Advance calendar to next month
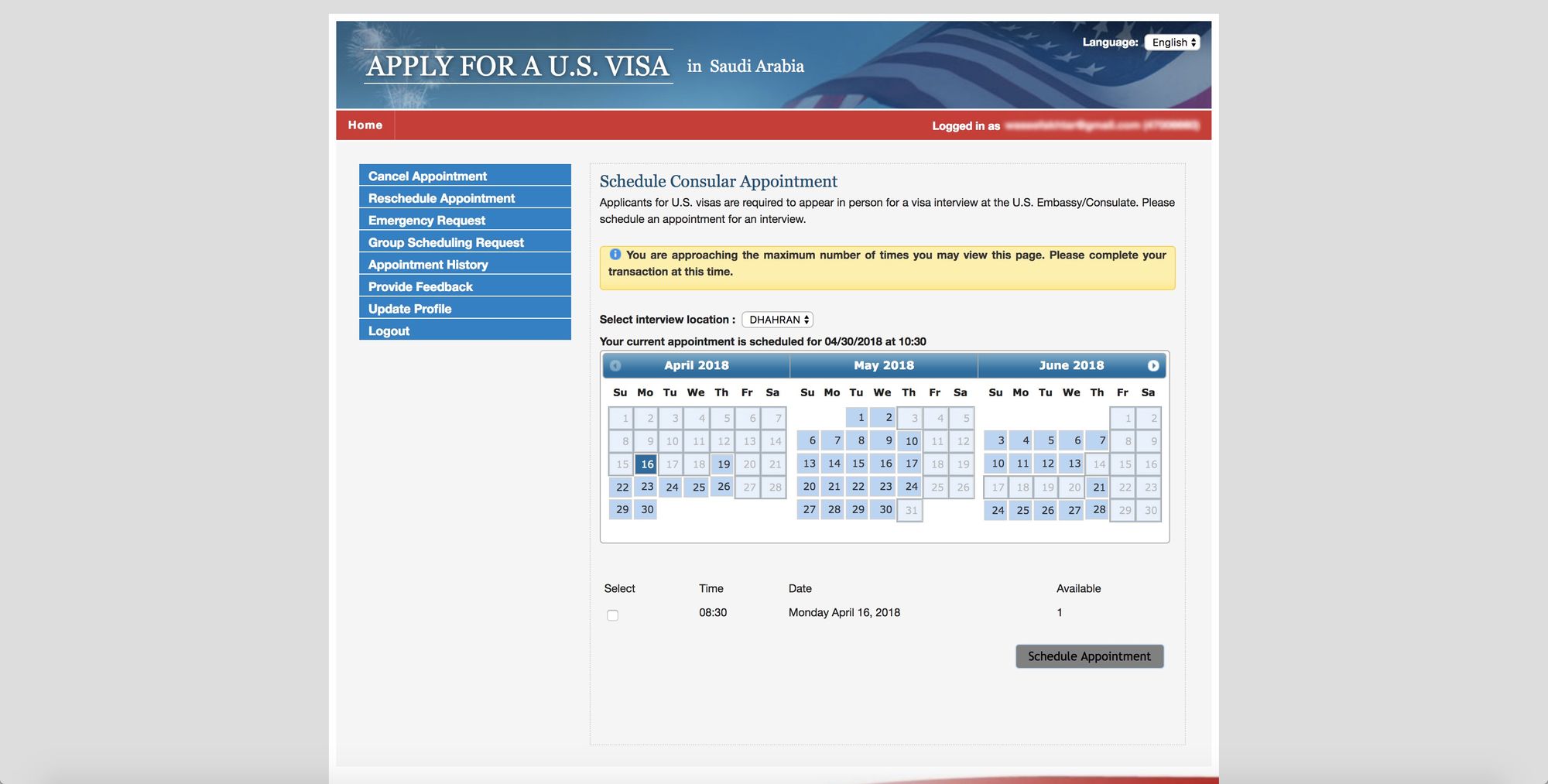This screenshot has width=1548, height=784. (x=1152, y=365)
